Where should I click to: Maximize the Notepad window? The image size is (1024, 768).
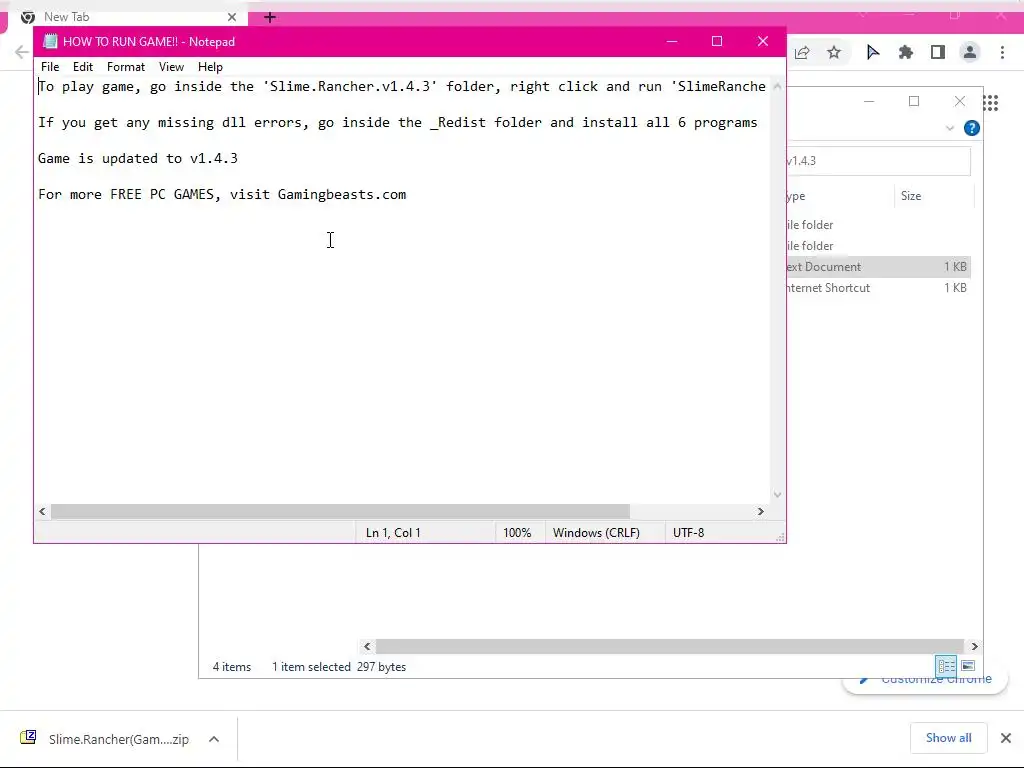click(x=716, y=41)
